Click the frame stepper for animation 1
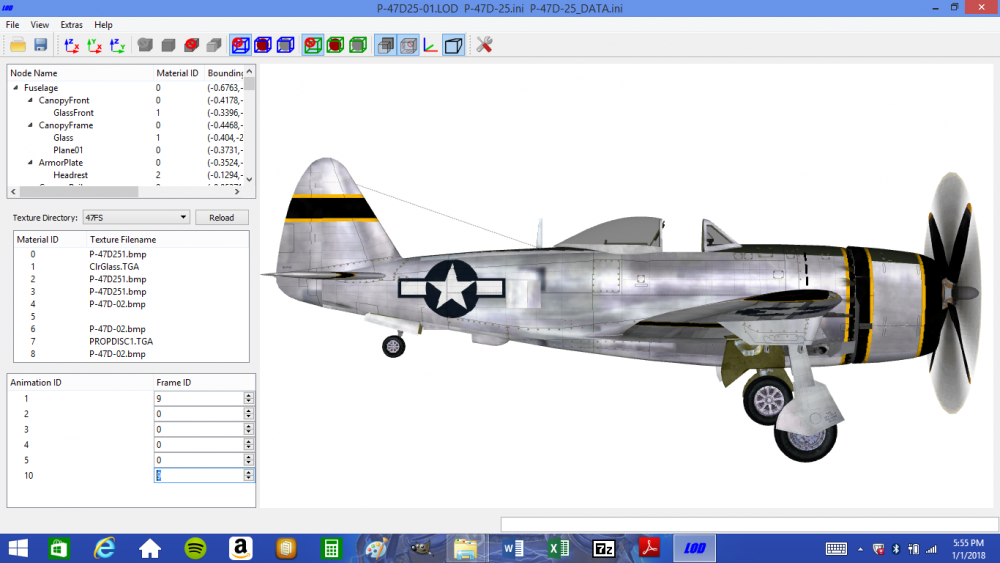The height and width of the screenshot is (563, 1000). coord(249,398)
